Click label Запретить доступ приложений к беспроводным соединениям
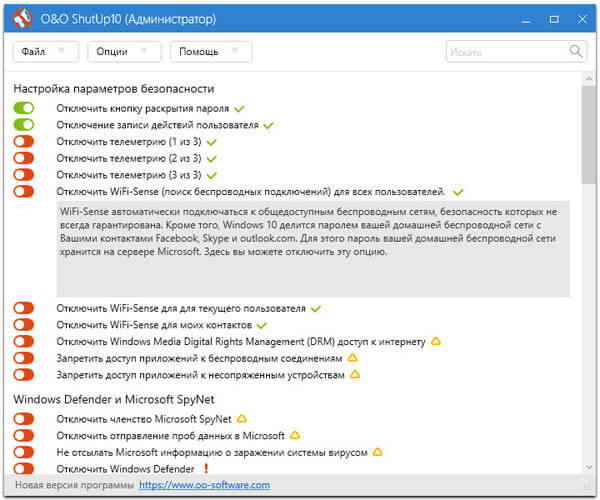 [199, 358]
